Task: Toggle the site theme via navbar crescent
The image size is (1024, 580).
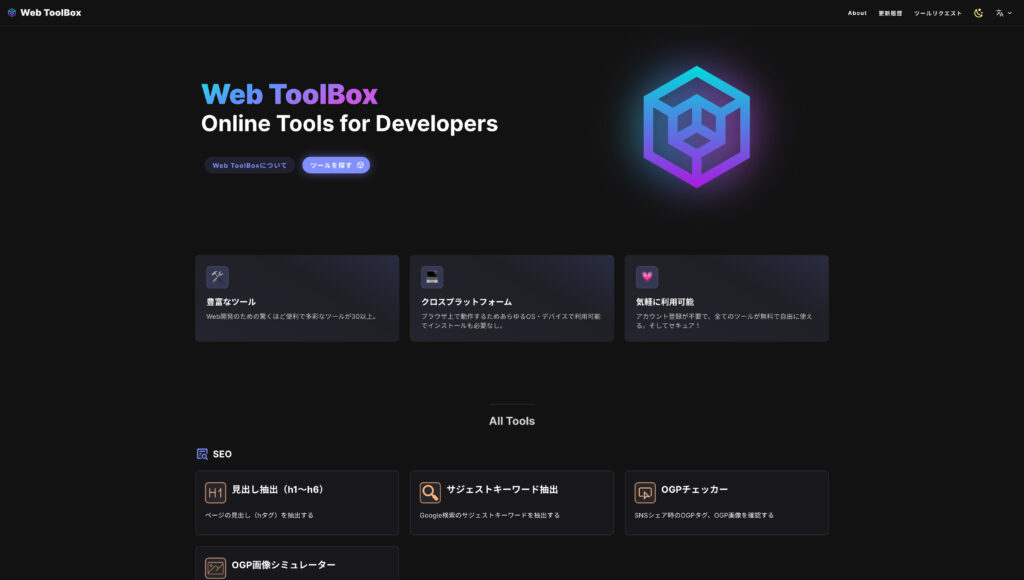Action: (978, 12)
